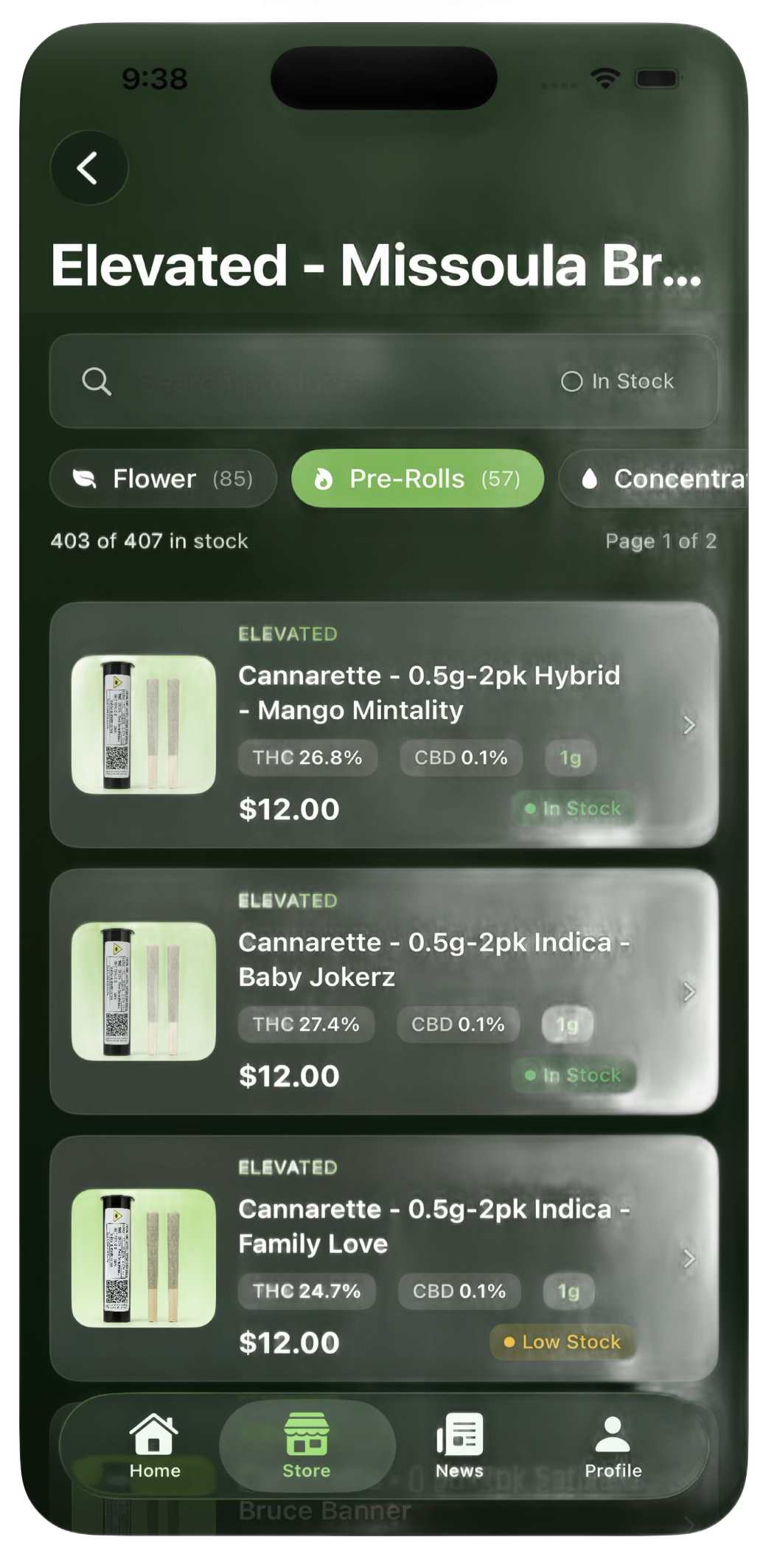Viewport: 777px width, 1568px height.
Task: Open the Store tab icon
Action: pyautogui.click(x=307, y=1435)
